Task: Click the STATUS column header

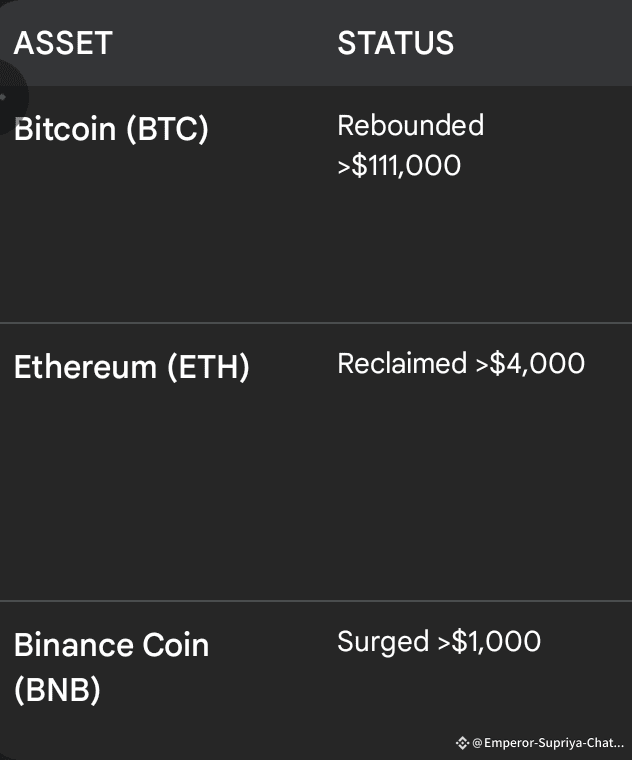Action: 395,44
